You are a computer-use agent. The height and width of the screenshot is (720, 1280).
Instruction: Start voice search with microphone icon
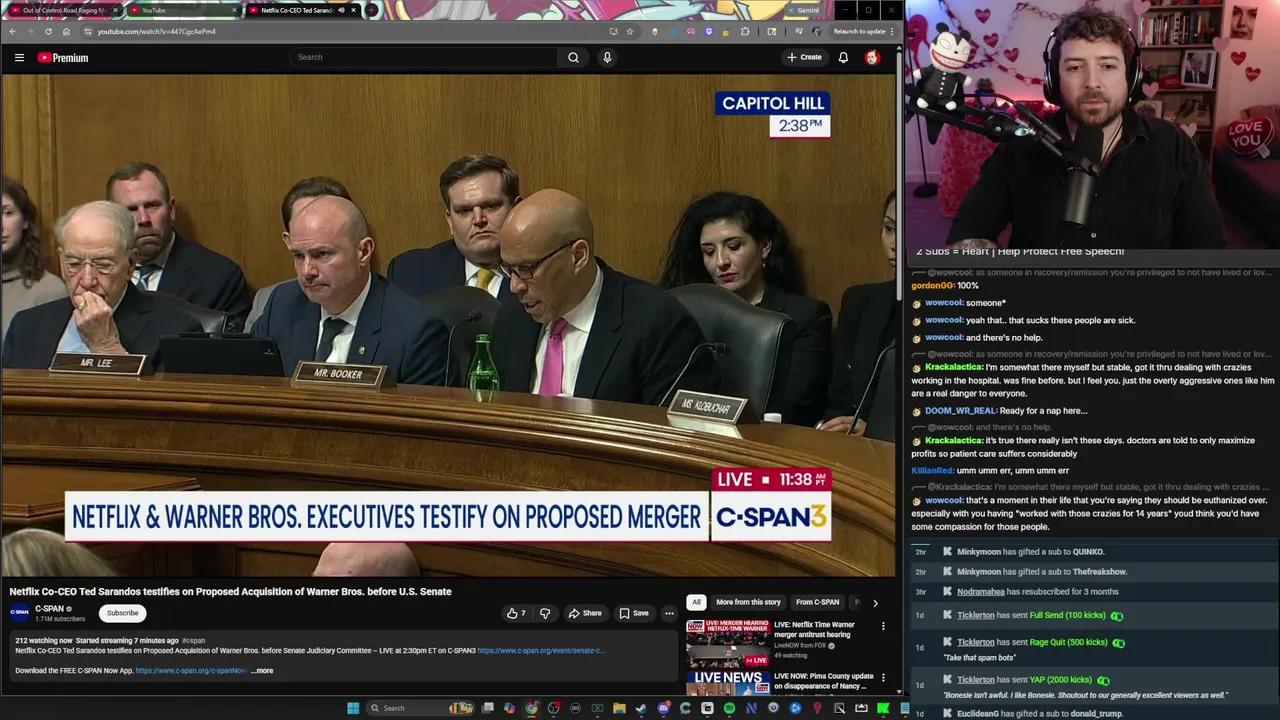click(607, 57)
